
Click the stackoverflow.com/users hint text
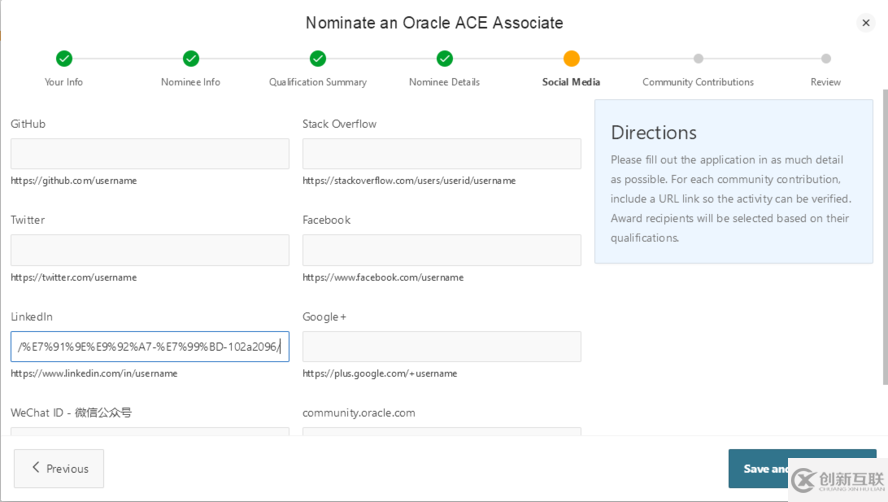(x=409, y=181)
